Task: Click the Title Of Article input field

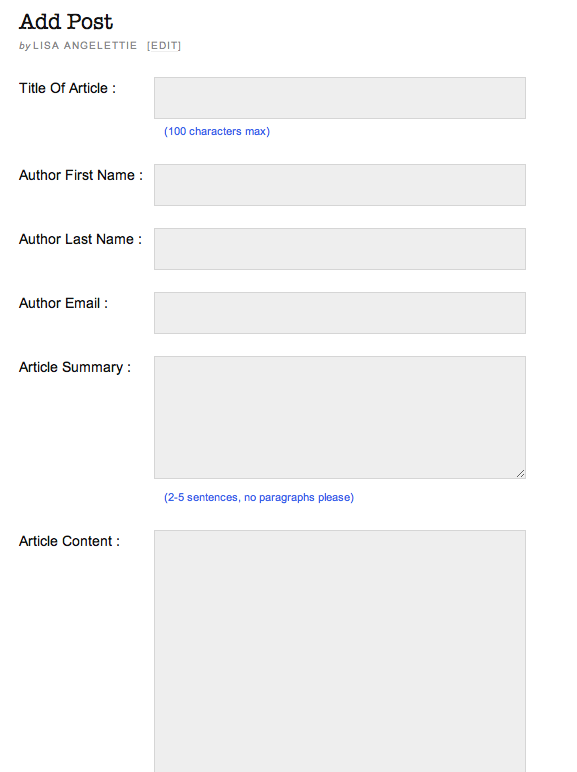Action: [x=340, y=98]
